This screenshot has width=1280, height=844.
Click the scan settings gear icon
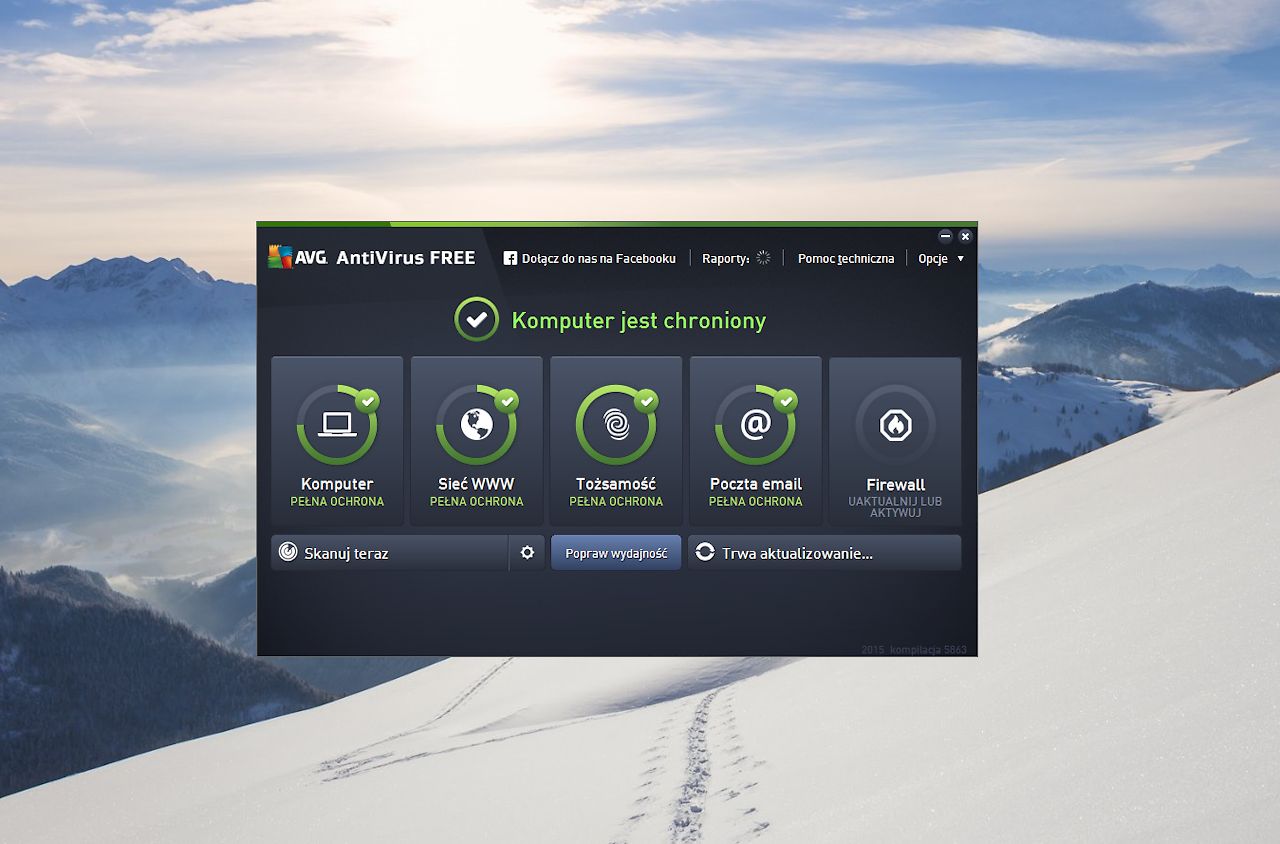click(527, 553)
